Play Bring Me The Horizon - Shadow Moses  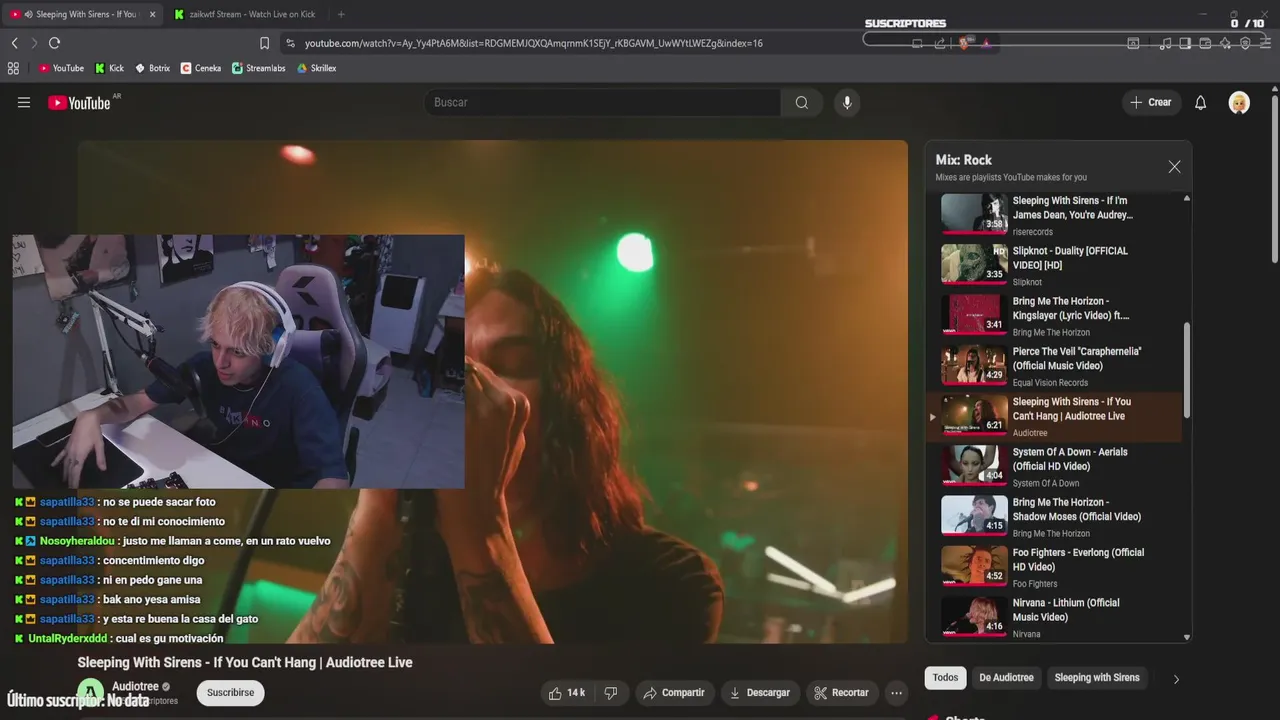point(1055,516)
